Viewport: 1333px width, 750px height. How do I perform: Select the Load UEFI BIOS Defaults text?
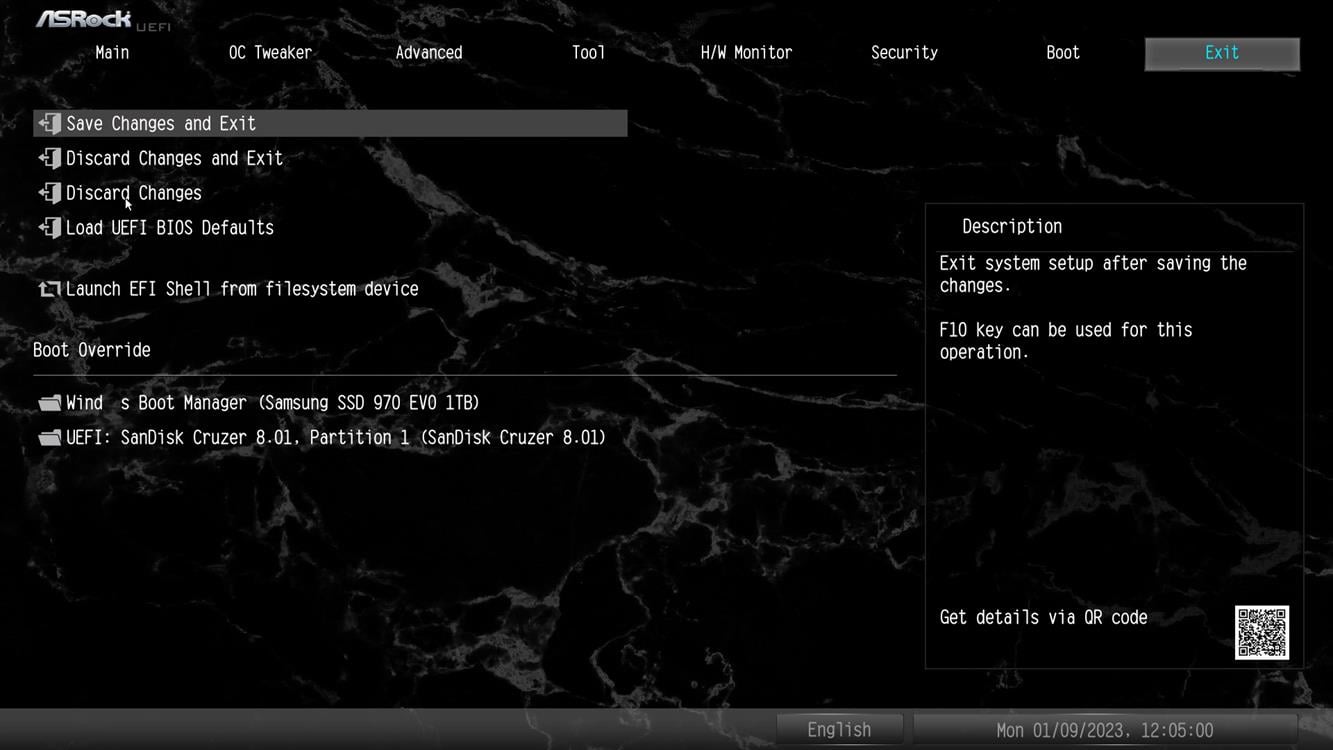click(x=170, y=228)
